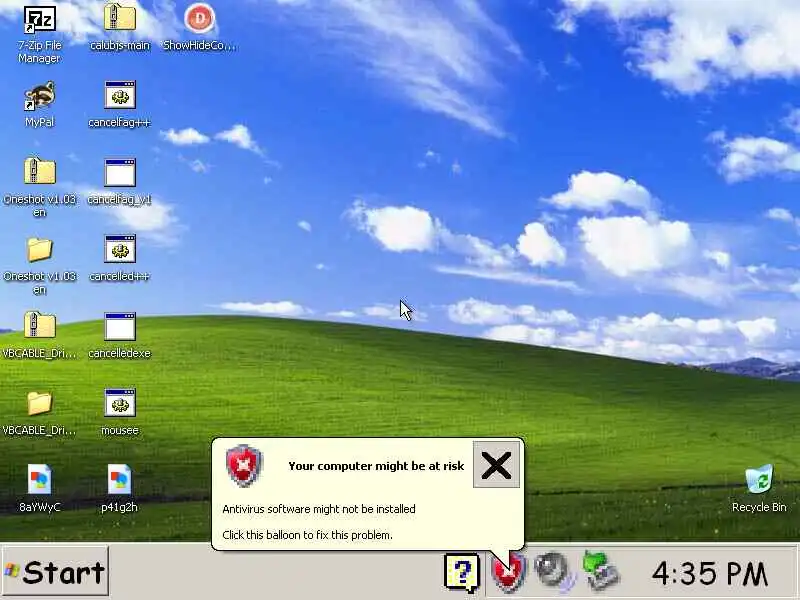Click 'Antivirus software might not be installed' text

[319, 509]
